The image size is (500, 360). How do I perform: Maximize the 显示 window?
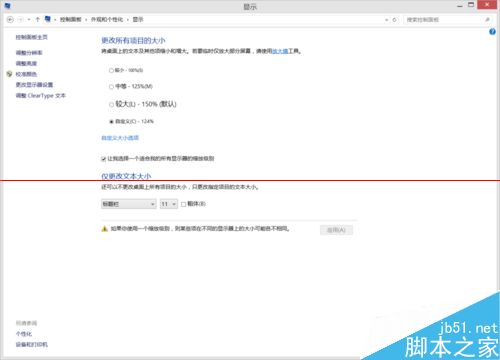point(471,5)
